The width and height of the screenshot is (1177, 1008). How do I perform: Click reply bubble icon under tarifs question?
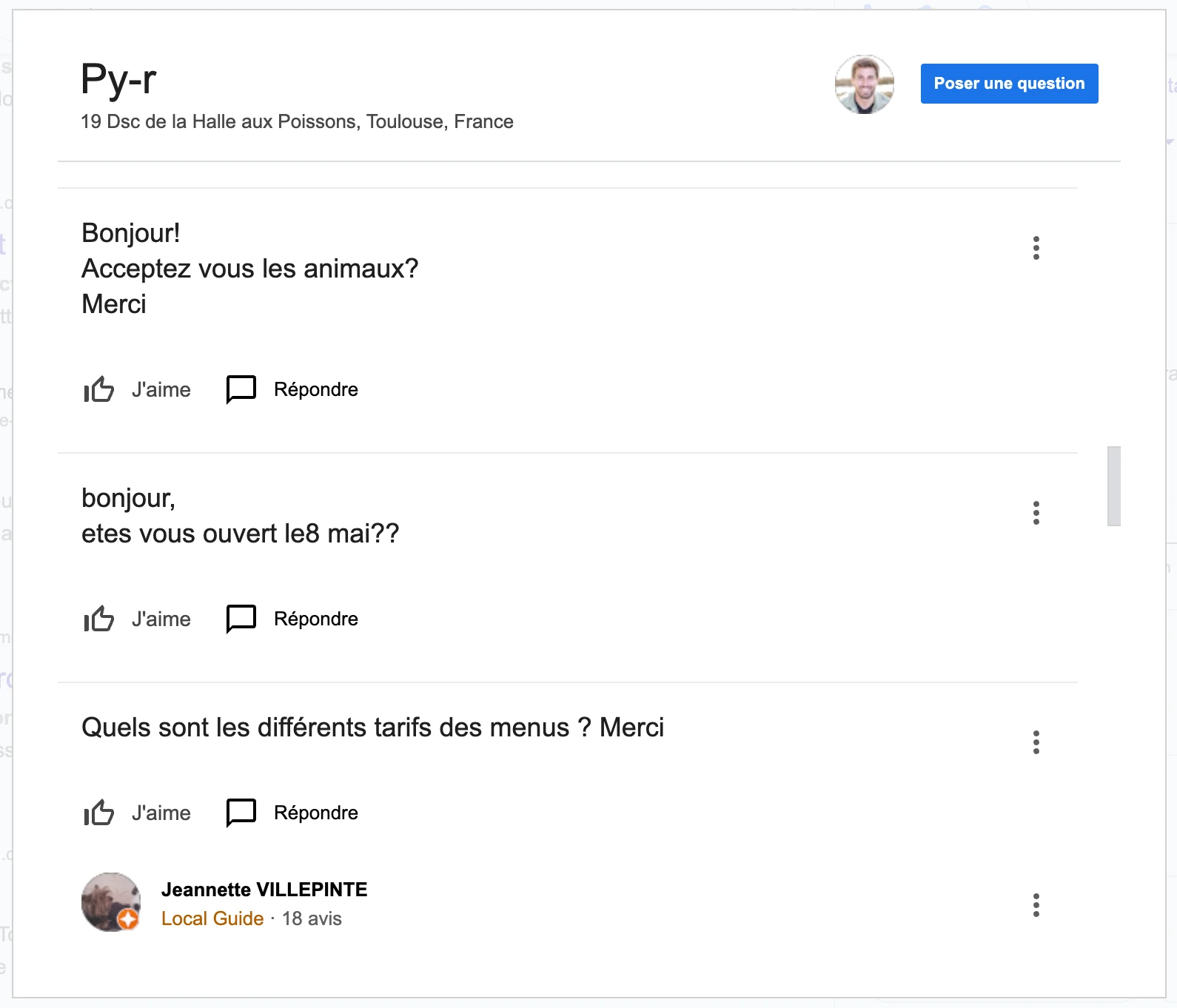pyautogui.click(x=241, y=813)
